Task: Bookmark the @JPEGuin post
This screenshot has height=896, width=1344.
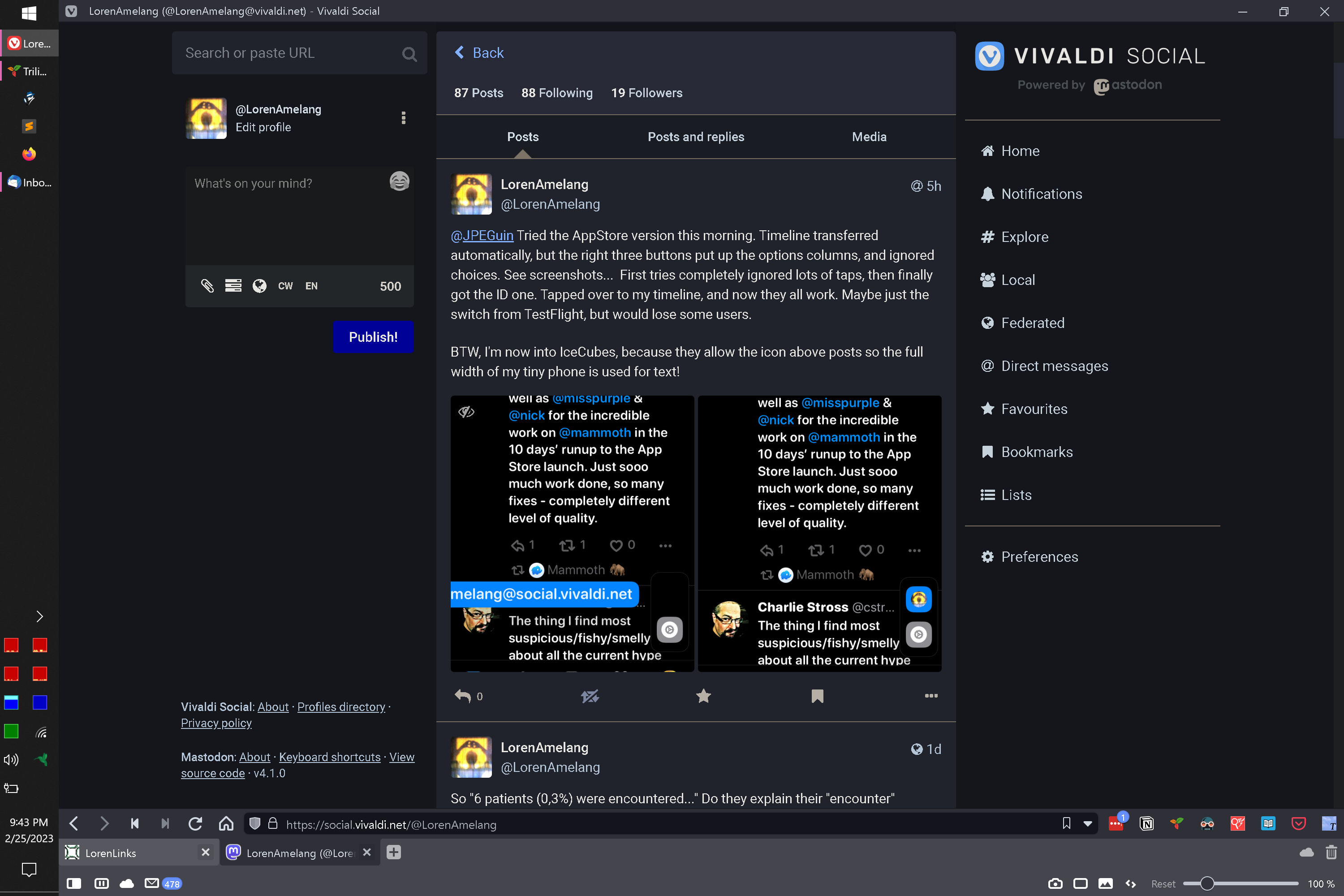Action: click(817, 696)
